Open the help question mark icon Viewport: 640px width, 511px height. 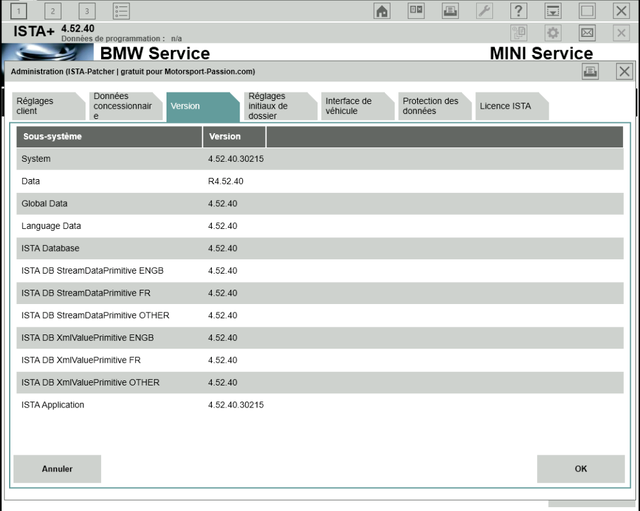518,11
